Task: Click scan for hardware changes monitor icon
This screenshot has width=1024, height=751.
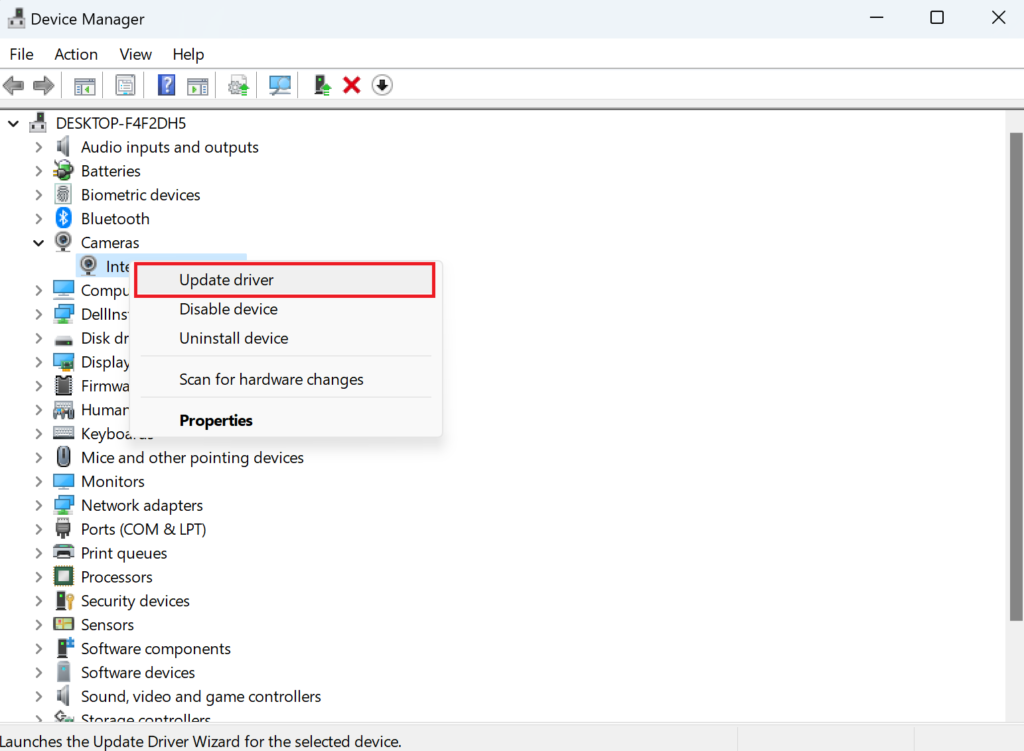Action: (x=280, y=86)
